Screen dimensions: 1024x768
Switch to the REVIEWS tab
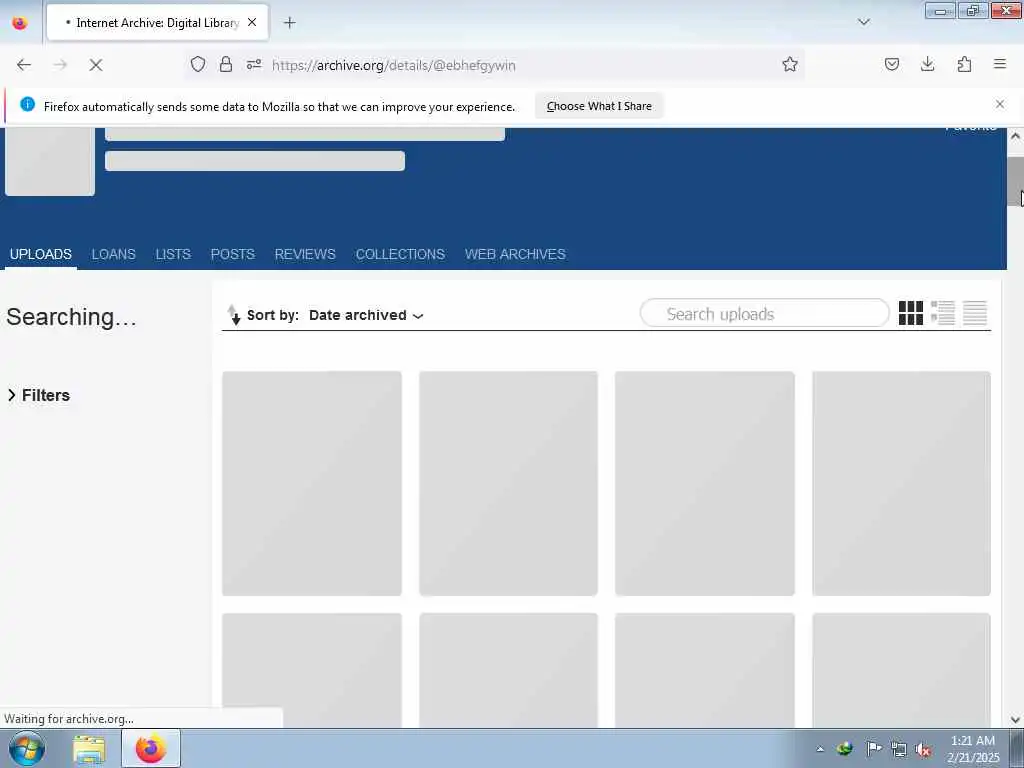pyautogui.click(x=305, y=254)
